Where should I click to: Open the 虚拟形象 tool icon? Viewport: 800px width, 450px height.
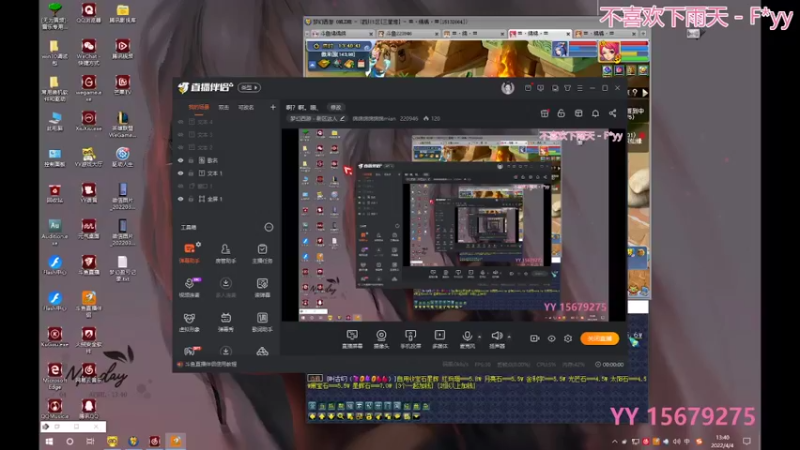189,322
